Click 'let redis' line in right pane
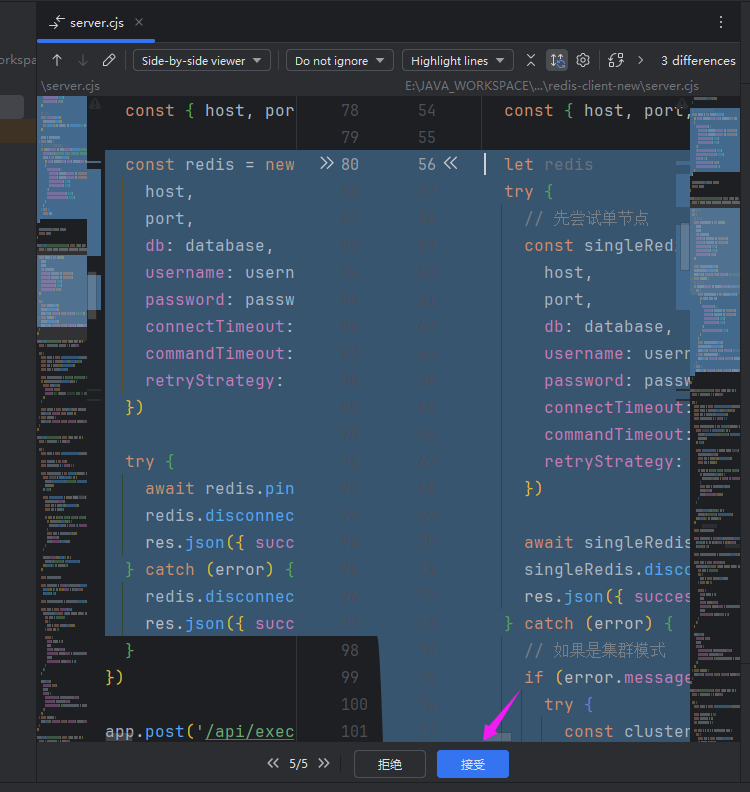The image size is (750, 792). 548,165
